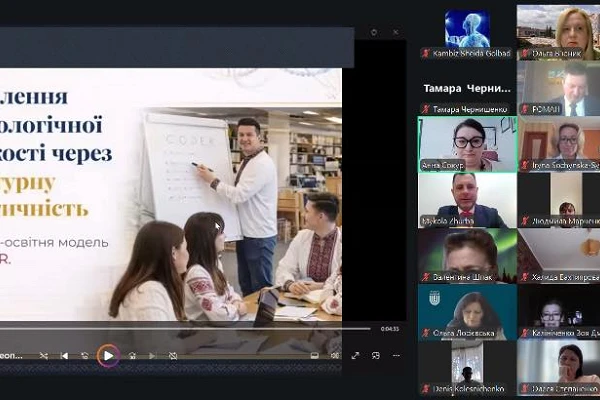Select Kambiz Sheida Golbad's participant tile

(466, 31)
